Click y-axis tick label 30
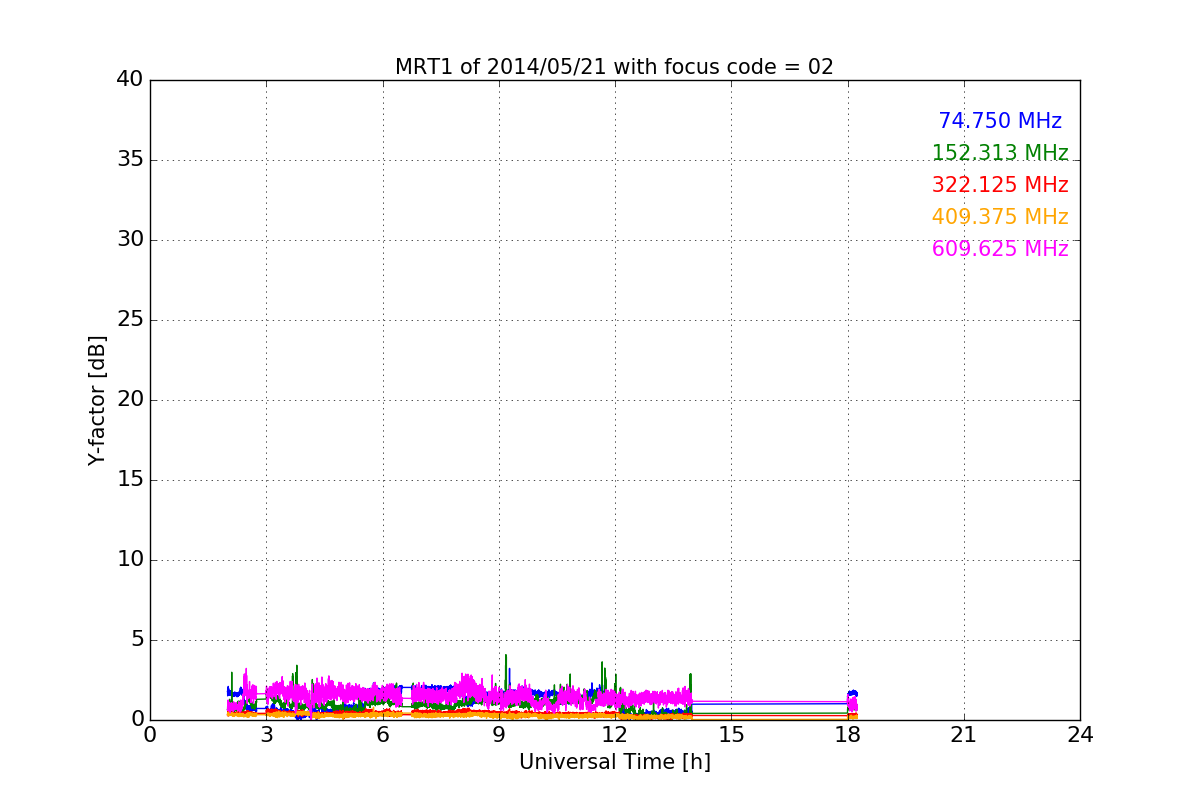The width and height of the screenshot is (1200, 800). coord(130,240)
